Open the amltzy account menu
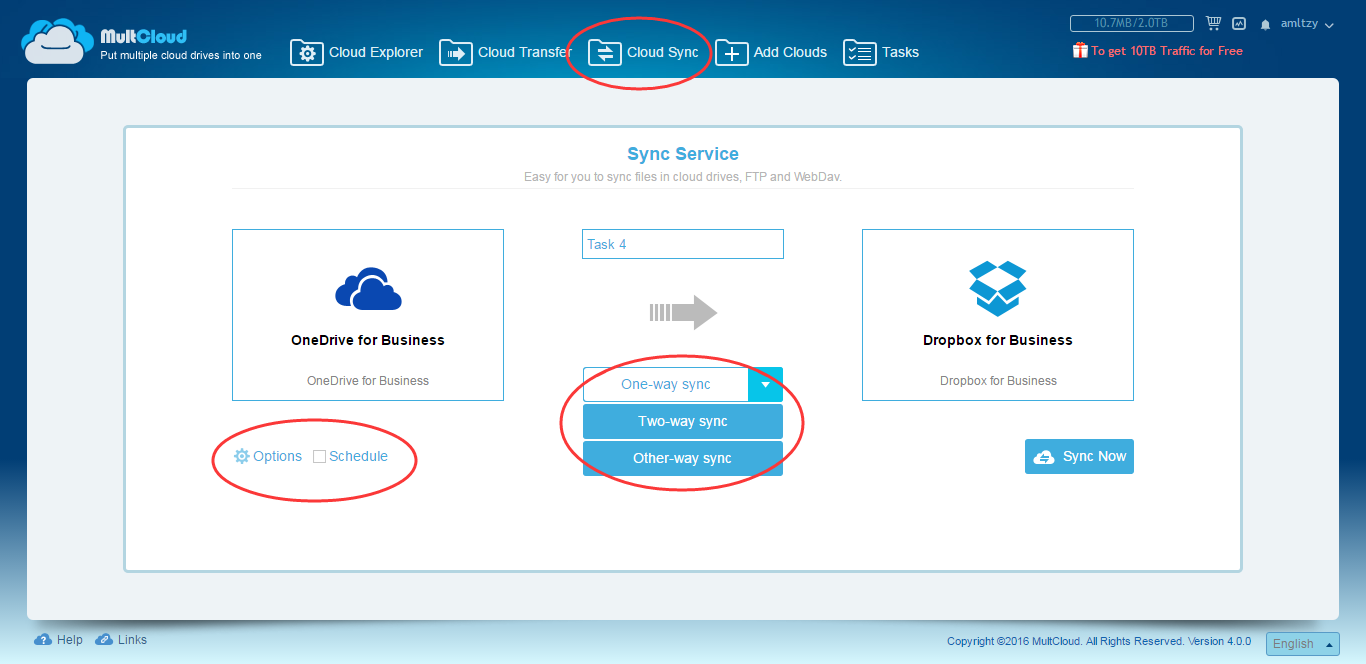The height and width of the screenshot is (664, 1366). coord(1307,24)
